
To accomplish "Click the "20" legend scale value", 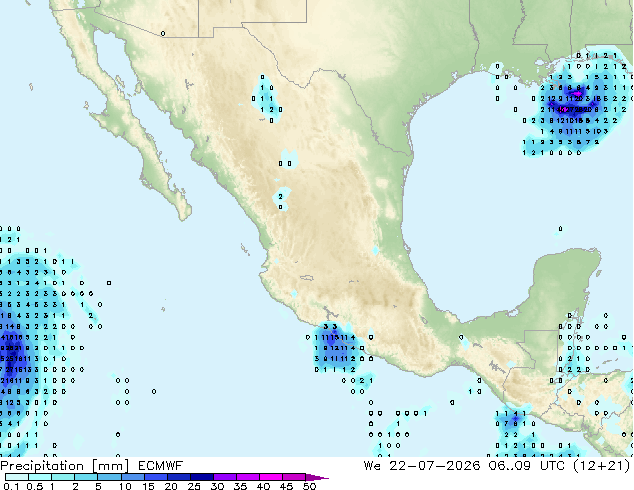I will point(171,486).
